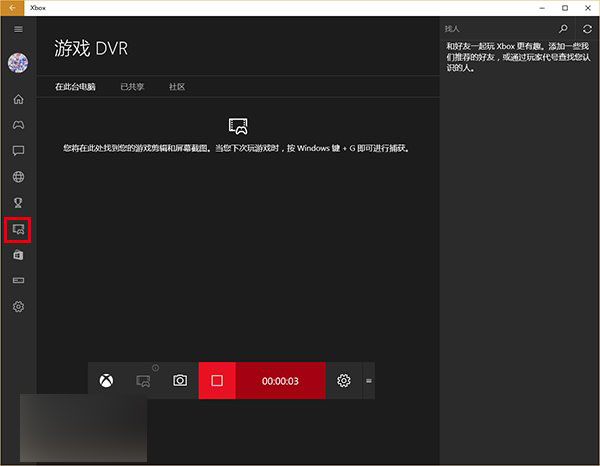Image resolution: width=600 pixels, height=466 pixels.
Task: Open the user profile avatar
Action: [18, 63]
